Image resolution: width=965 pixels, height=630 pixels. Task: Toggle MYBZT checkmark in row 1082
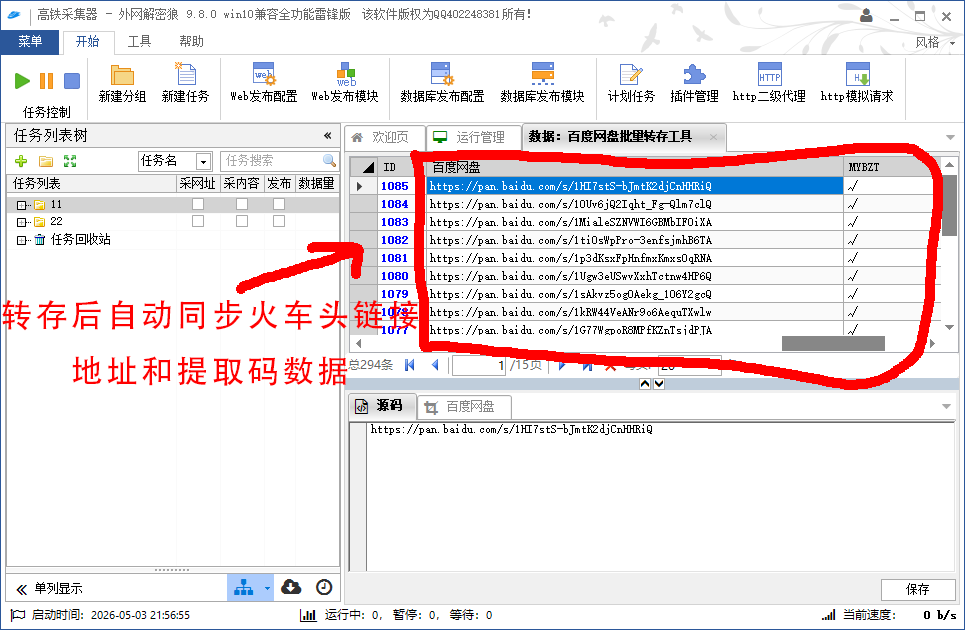point(853,240)
